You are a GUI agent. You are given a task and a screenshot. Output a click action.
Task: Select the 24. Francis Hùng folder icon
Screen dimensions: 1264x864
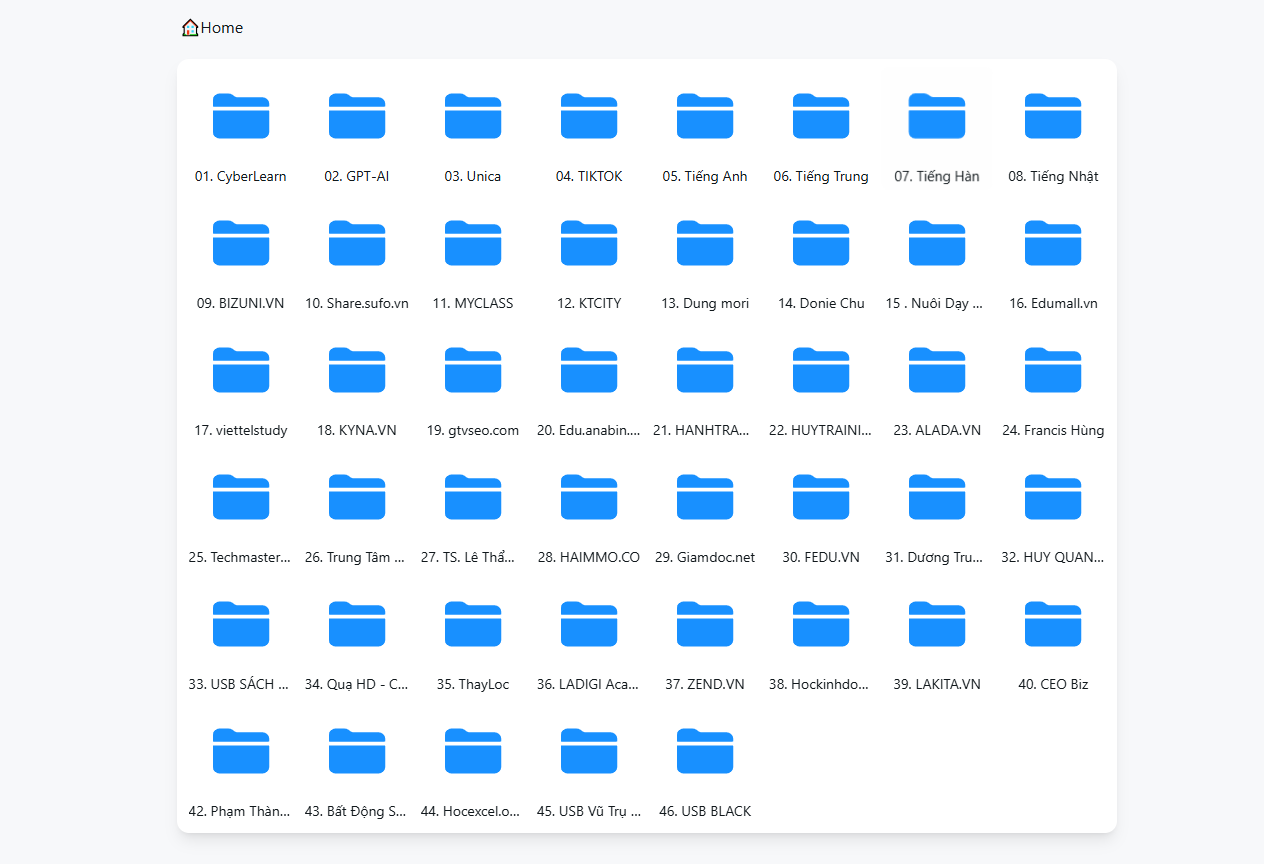point(1053,370)
